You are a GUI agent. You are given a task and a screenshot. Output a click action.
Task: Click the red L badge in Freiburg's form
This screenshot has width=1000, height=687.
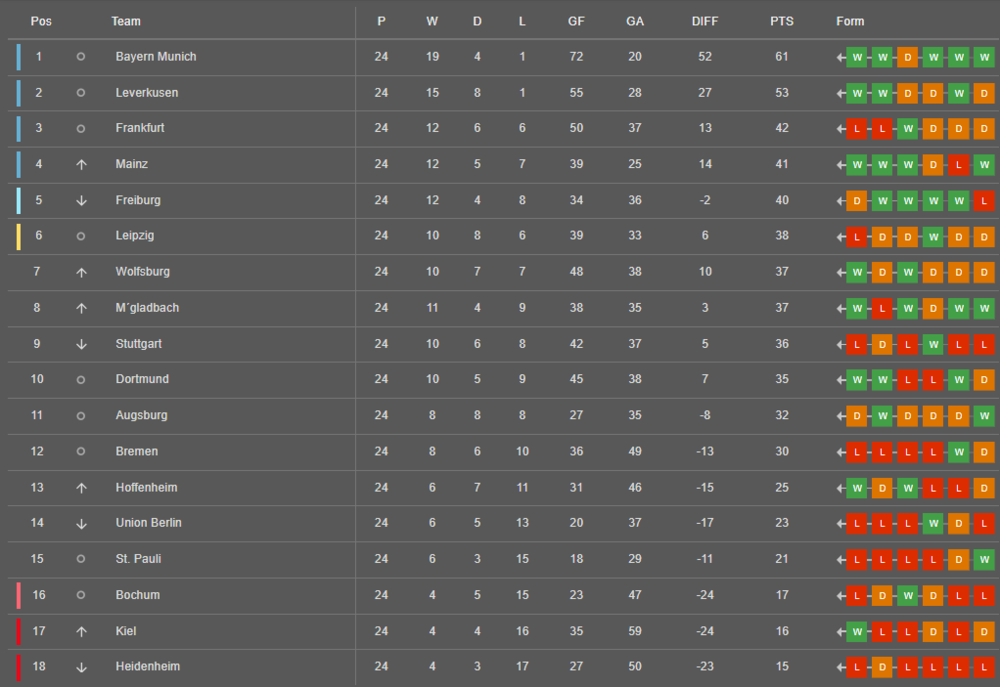[983, 201]
